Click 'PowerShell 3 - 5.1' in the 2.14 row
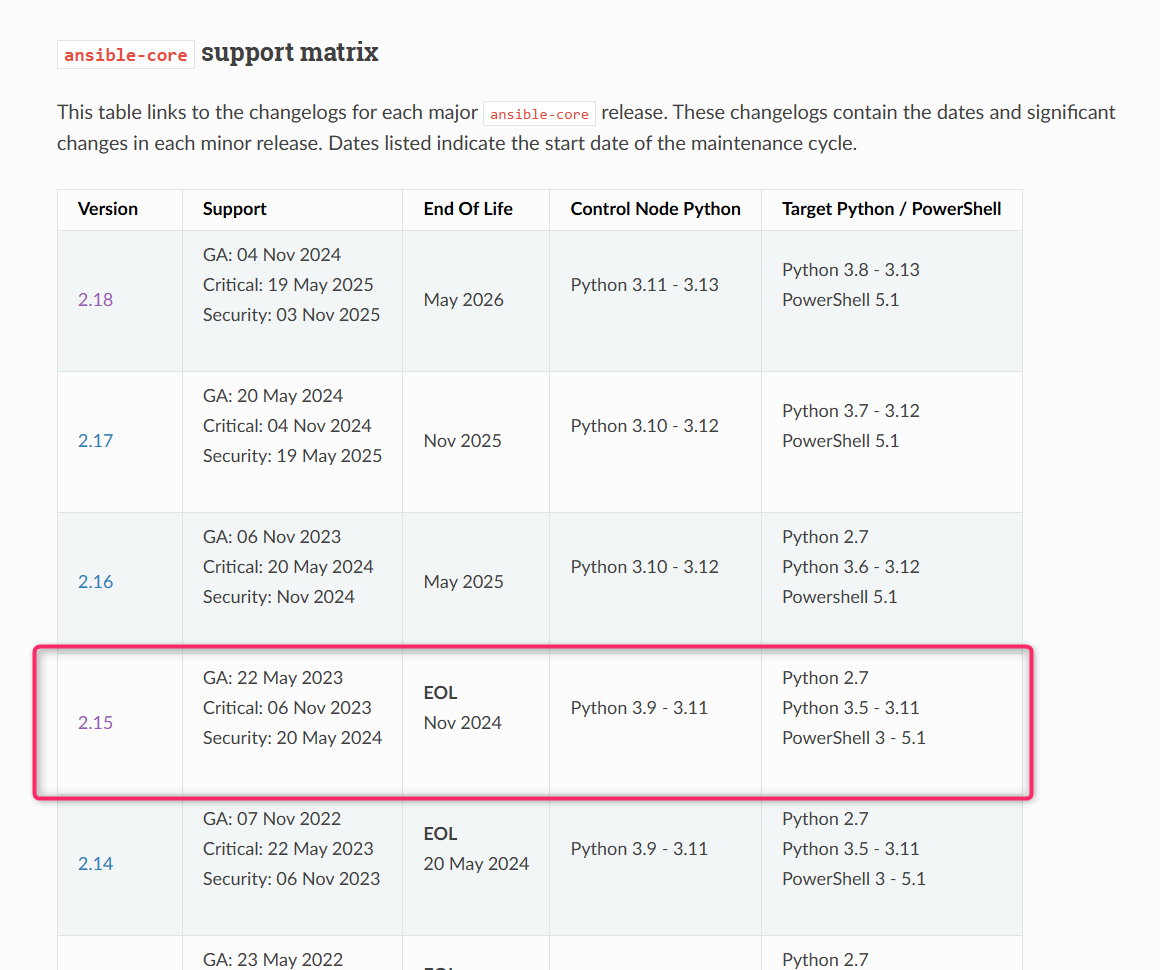The image size is (1160, 970). point(854,879)
